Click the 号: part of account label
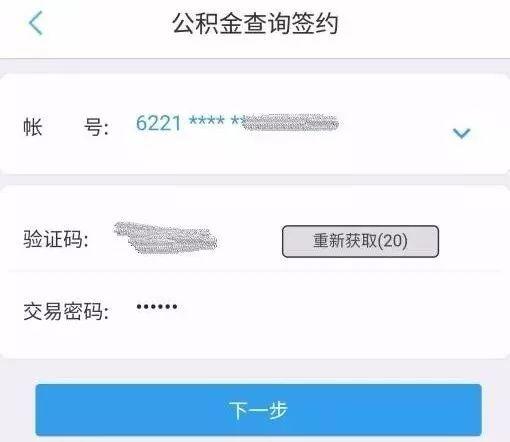 [96, 127]
